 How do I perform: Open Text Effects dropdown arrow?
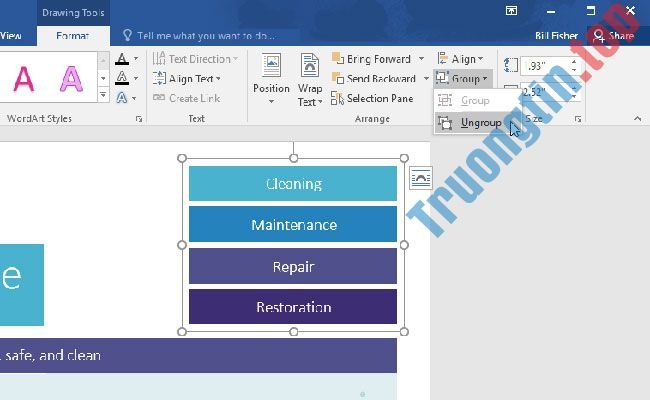[134, 98]
